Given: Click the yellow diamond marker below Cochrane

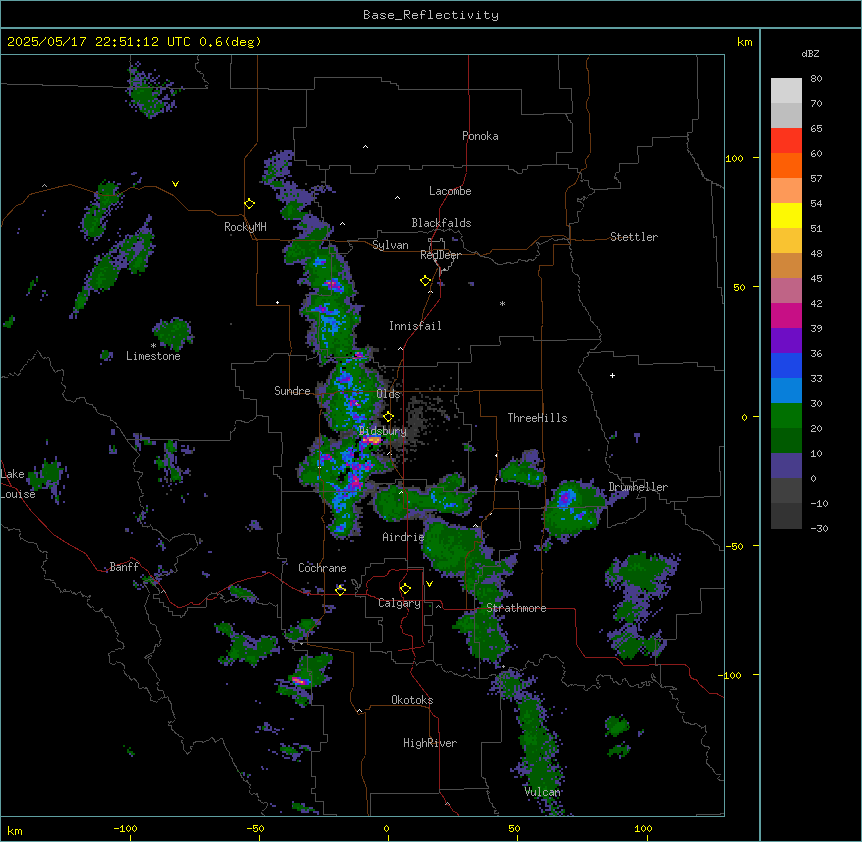Looking at the screenshot, I should tap(341, 590).
